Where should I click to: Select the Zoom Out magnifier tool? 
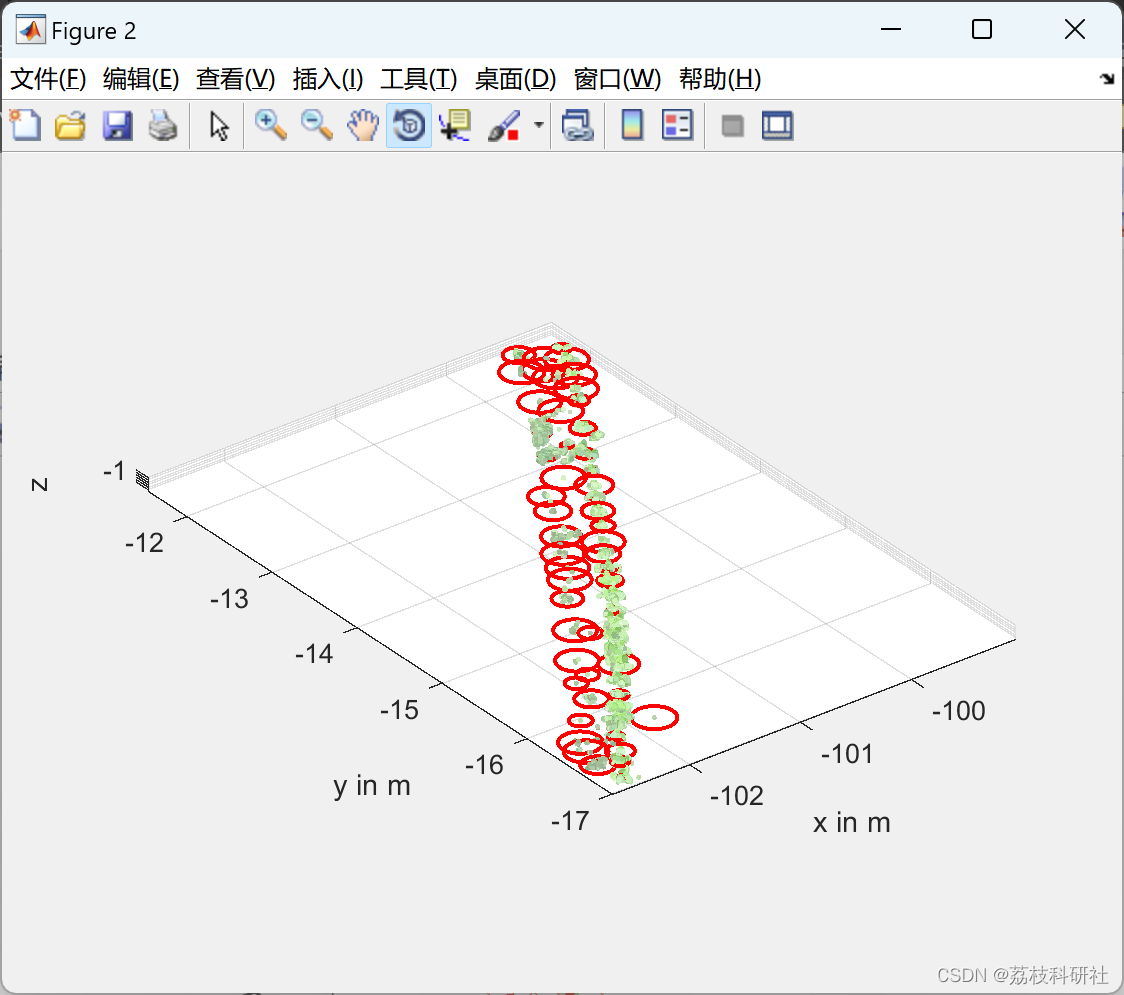coord(317,126)
